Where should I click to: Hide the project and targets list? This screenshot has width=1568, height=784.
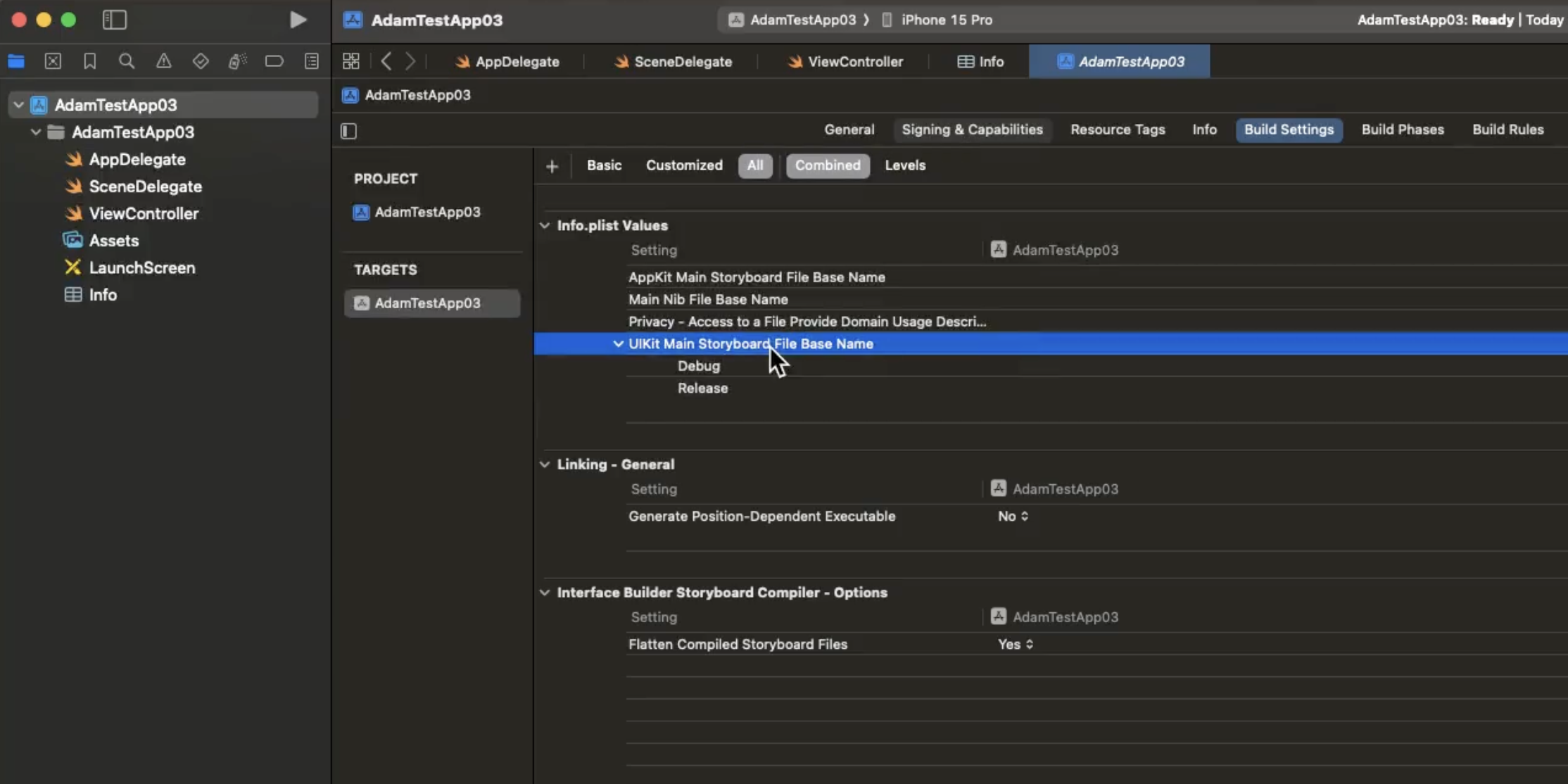pos(348,131)
